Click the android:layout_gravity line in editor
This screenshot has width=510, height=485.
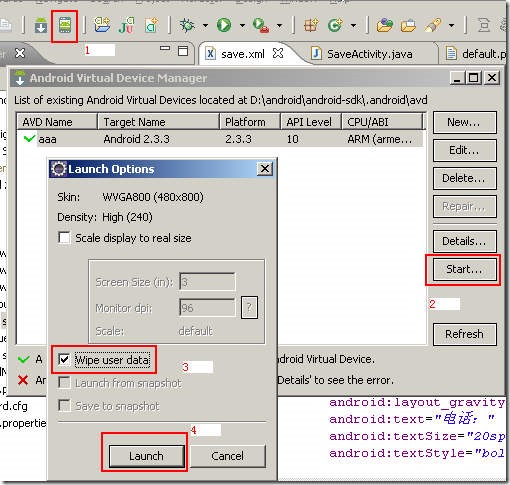tap(417, 402)
